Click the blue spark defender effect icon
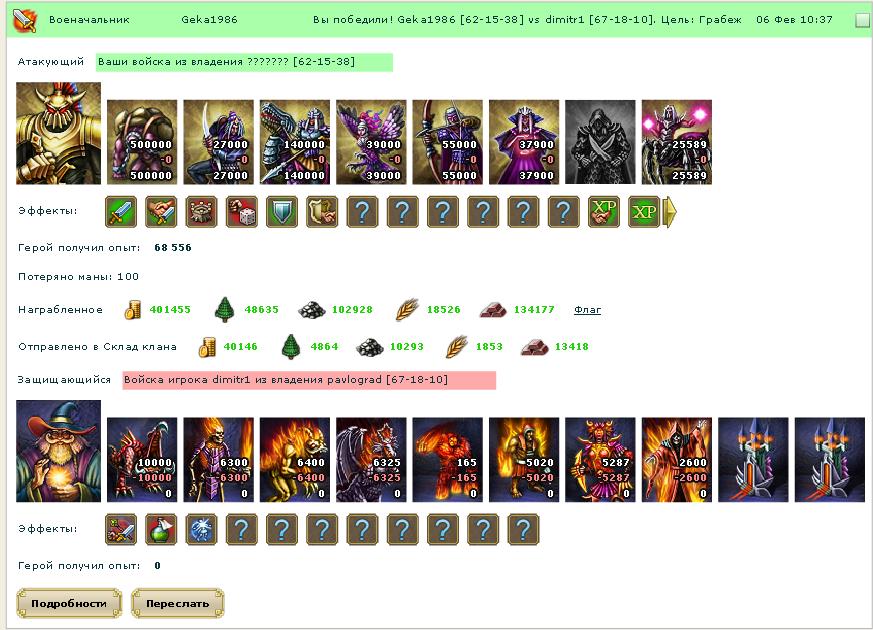The height and width of the screenshot is (630, 873). point(202,529)
